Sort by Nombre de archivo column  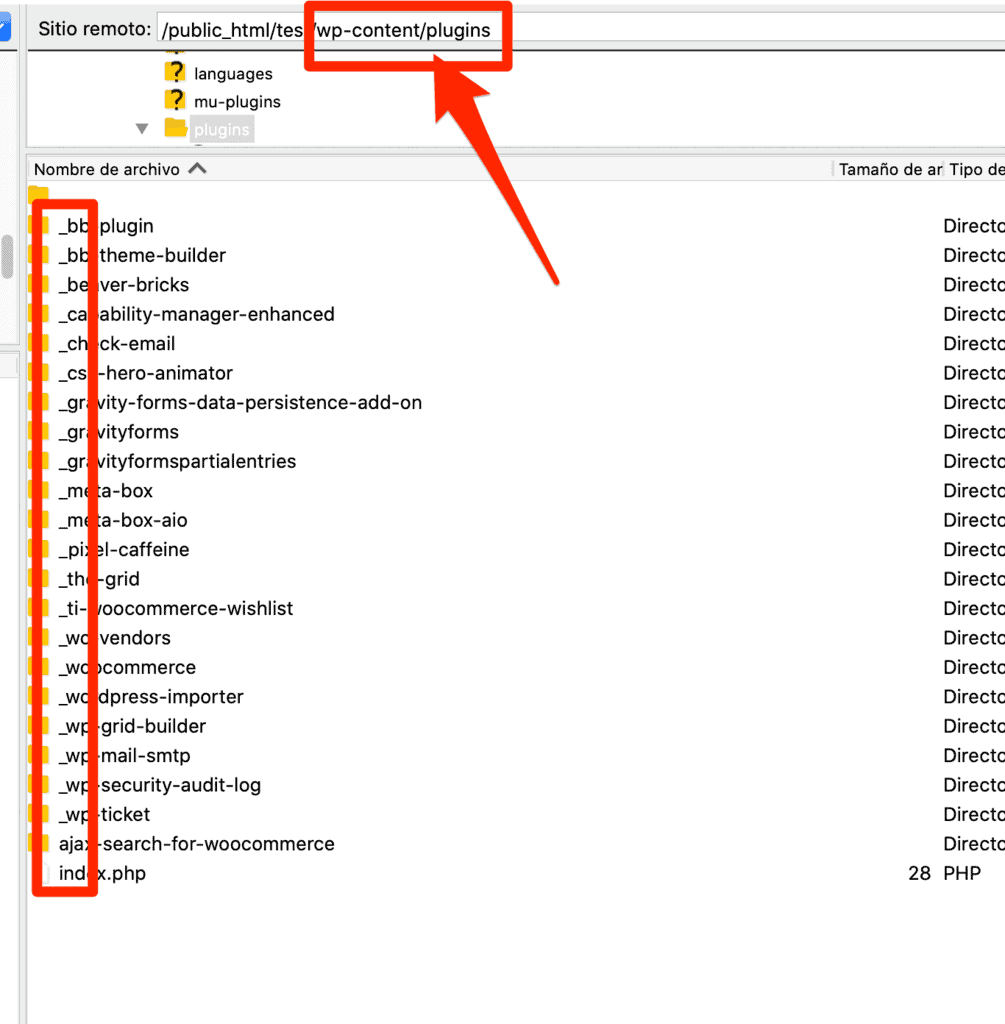click(x=106, y=169)
